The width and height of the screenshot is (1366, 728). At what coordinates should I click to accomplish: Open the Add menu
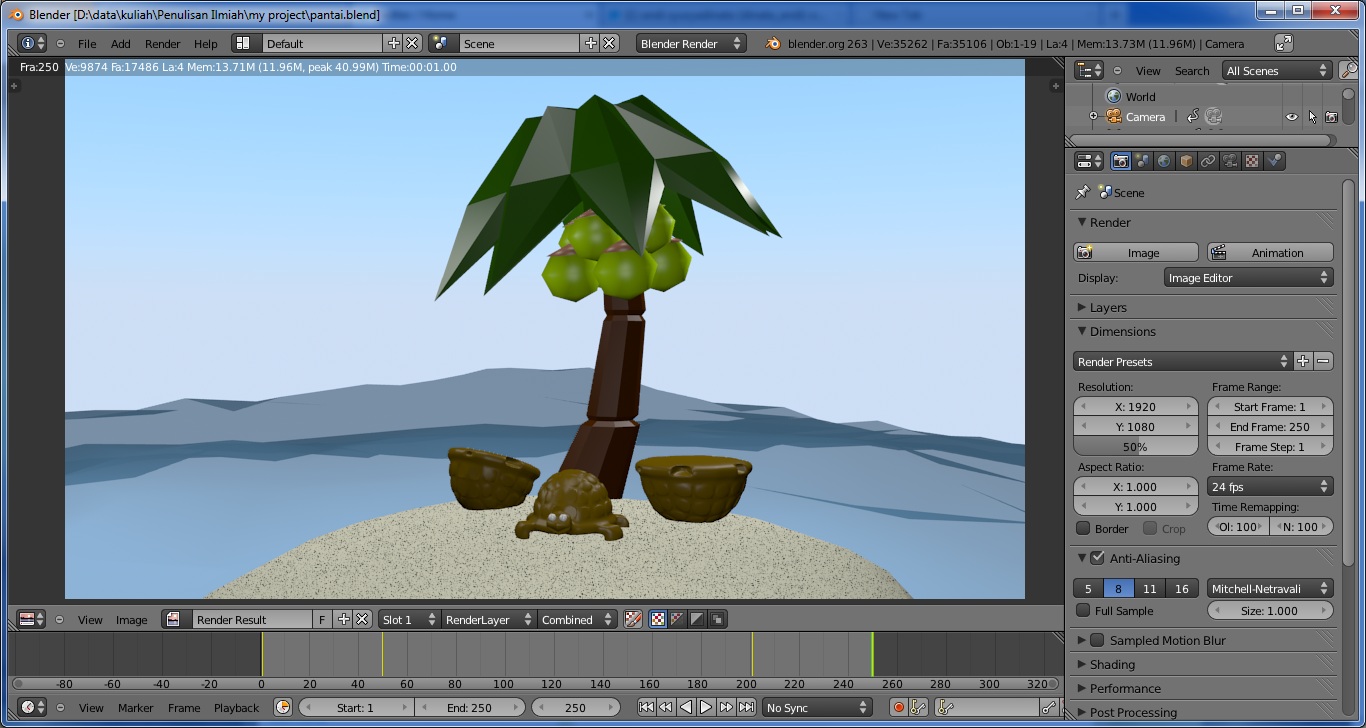click(120, 43)
